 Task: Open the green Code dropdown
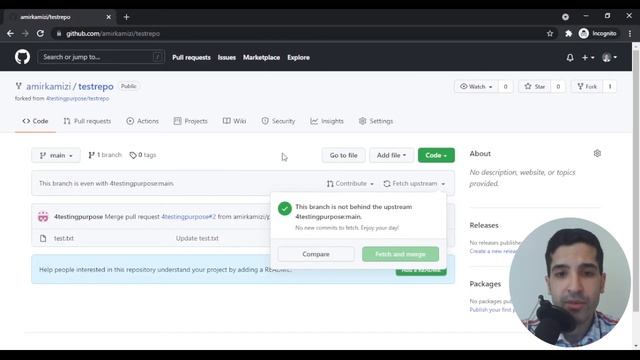click(436, 156)
